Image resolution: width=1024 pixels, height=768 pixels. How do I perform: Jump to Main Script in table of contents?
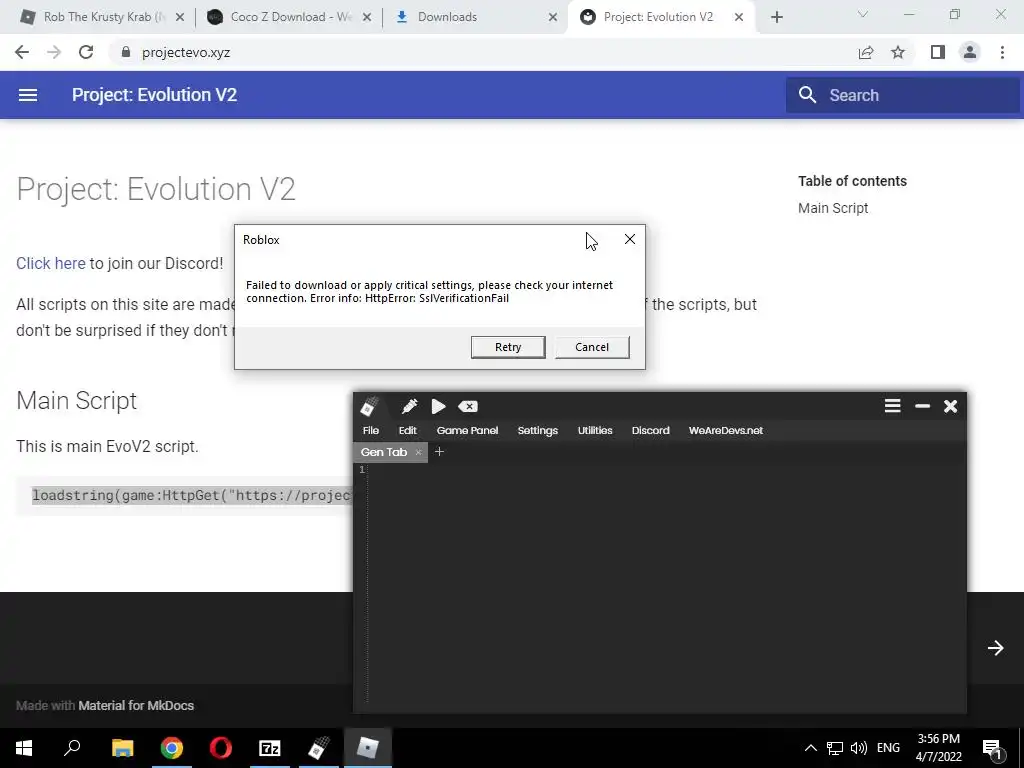(833, 208)
